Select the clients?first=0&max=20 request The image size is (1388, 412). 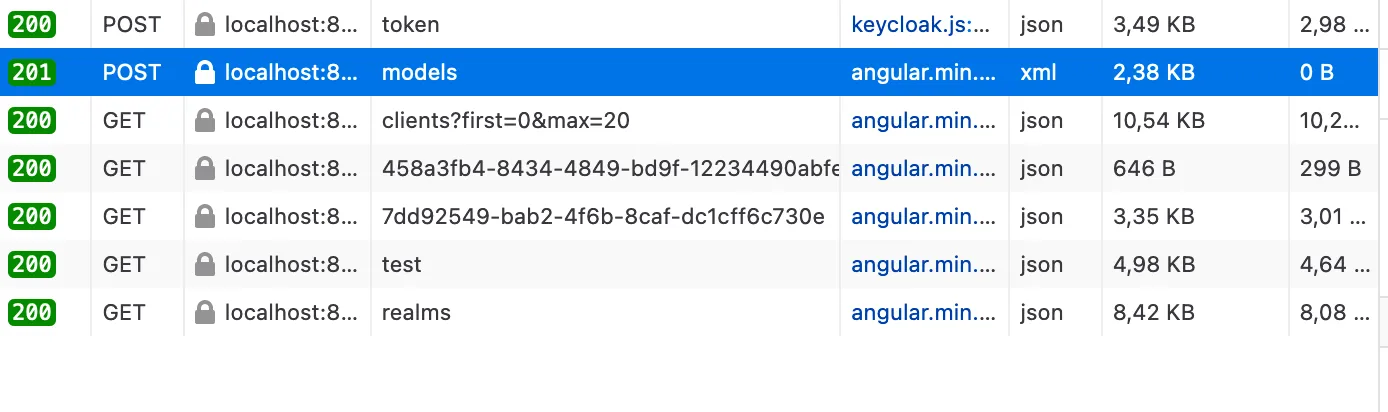pyautogui.click(x=505, y=120)
